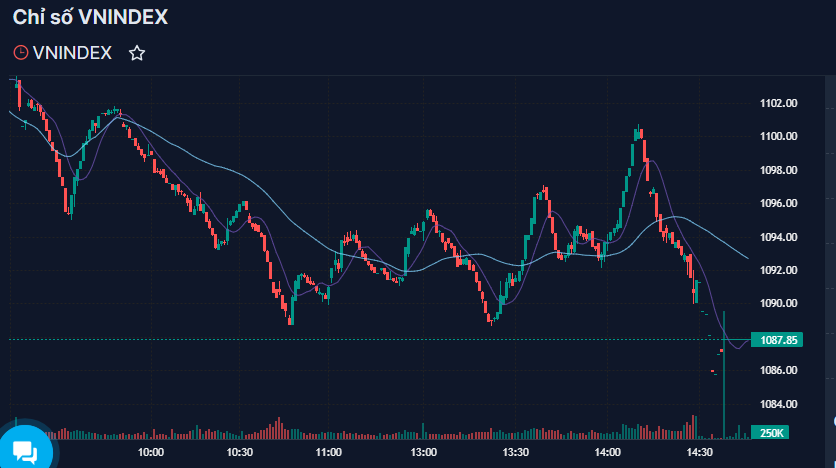Click the current price label 1087.85
Screen dimensions: 836x468
pyautogui.click(x=777, y=340)
